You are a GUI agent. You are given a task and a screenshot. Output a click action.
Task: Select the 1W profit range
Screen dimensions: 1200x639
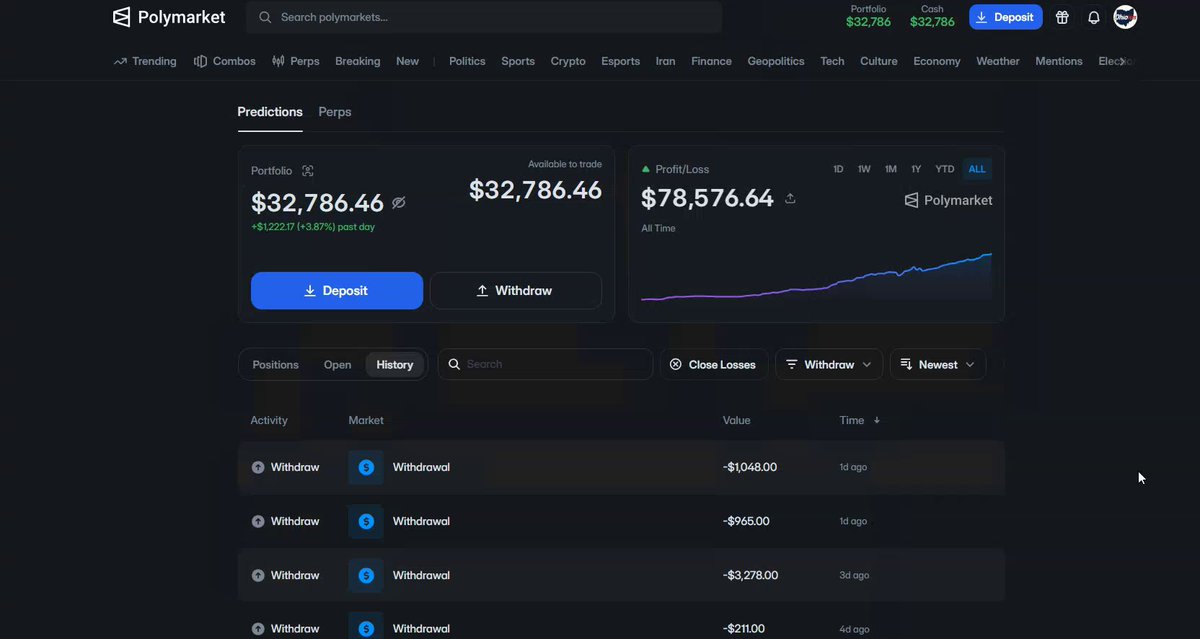pyautogui.click(x=864, y=169)
